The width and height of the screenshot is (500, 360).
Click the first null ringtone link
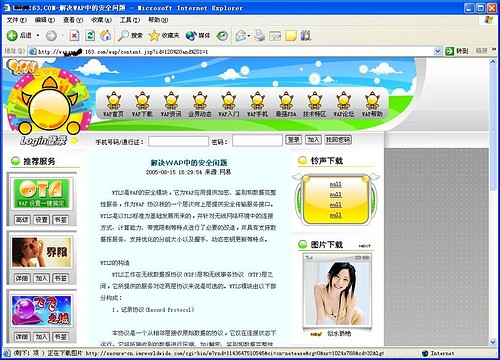(336, 184)
